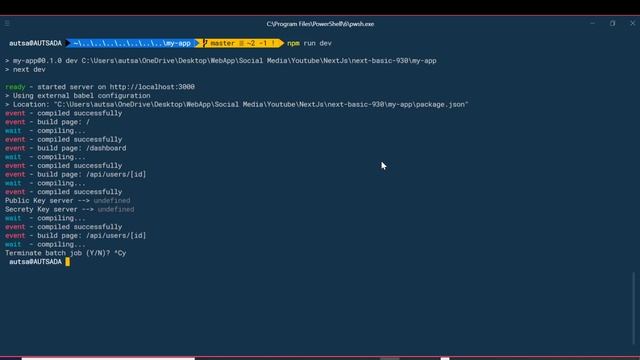Click the yellow cursor block at the prompt
This screenshot has height=360, width=640.
coord(68,262)
